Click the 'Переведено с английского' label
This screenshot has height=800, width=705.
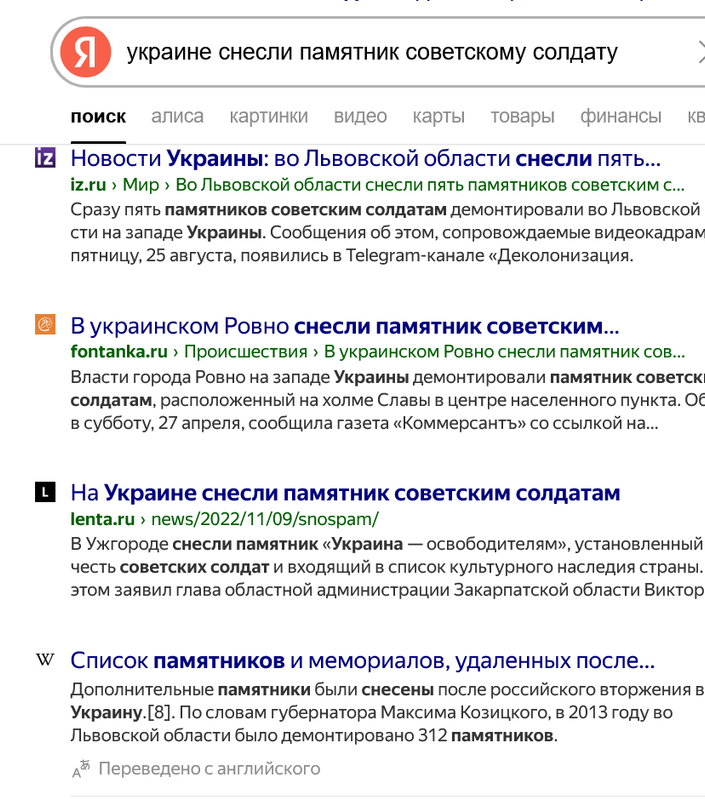209,769
